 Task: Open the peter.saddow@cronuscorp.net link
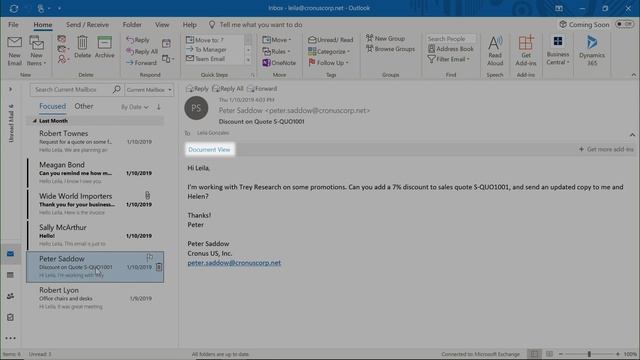tap(234, 263)
